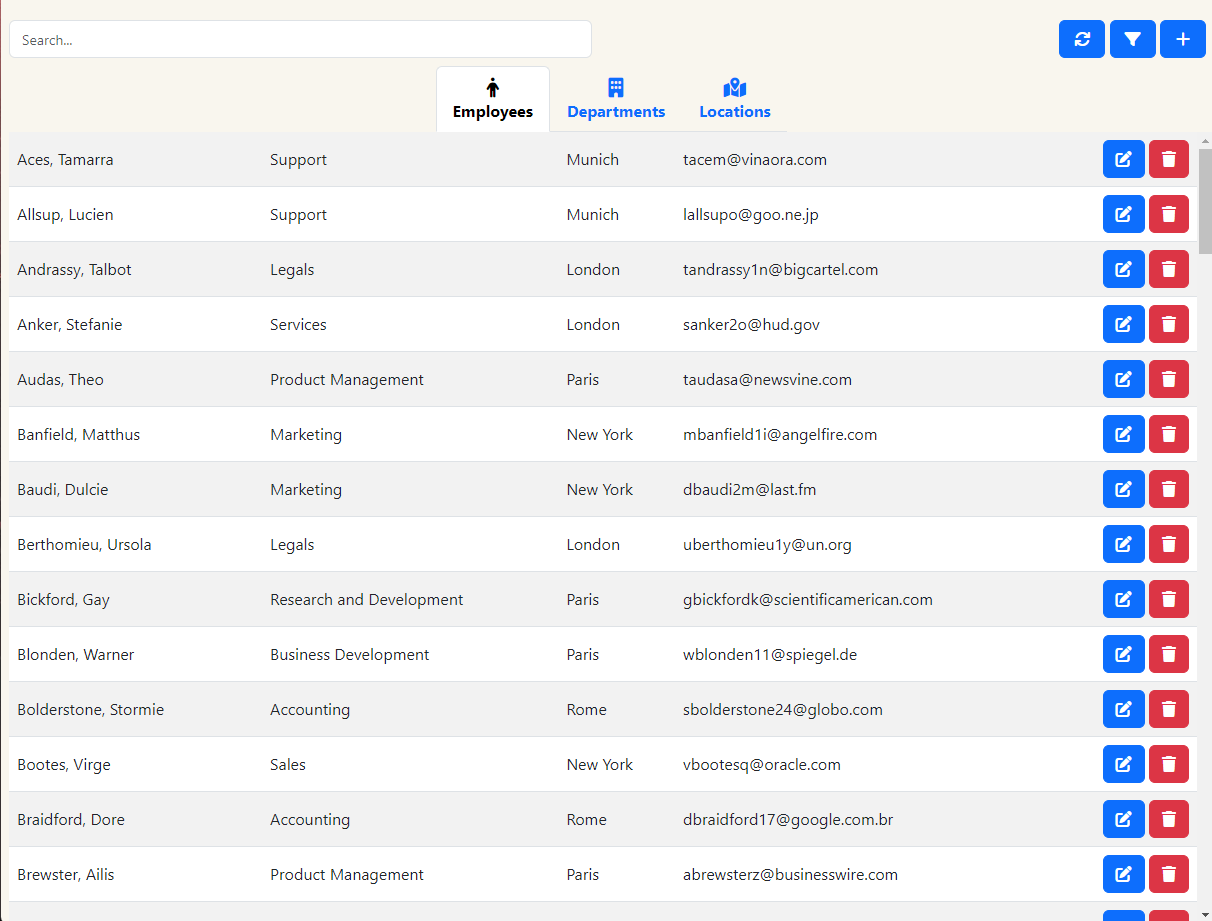
Task: Edit the Audas, Theo entry
Action: tap(1123, 379)
